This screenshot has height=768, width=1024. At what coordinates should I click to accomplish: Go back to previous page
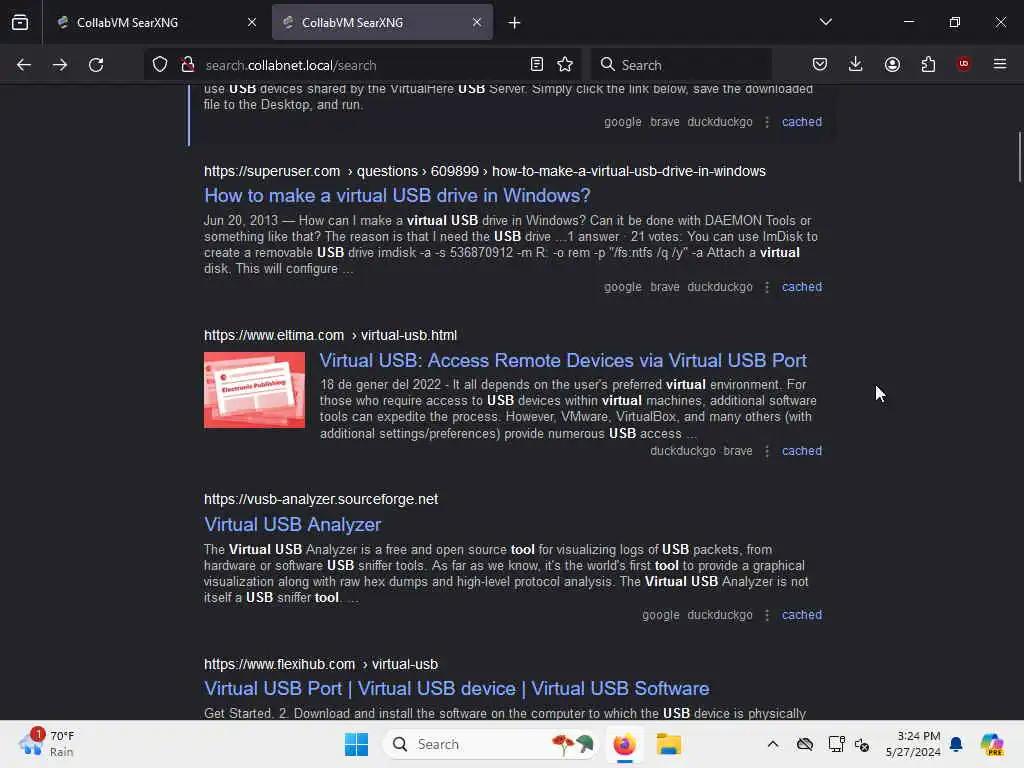[24, 65]
